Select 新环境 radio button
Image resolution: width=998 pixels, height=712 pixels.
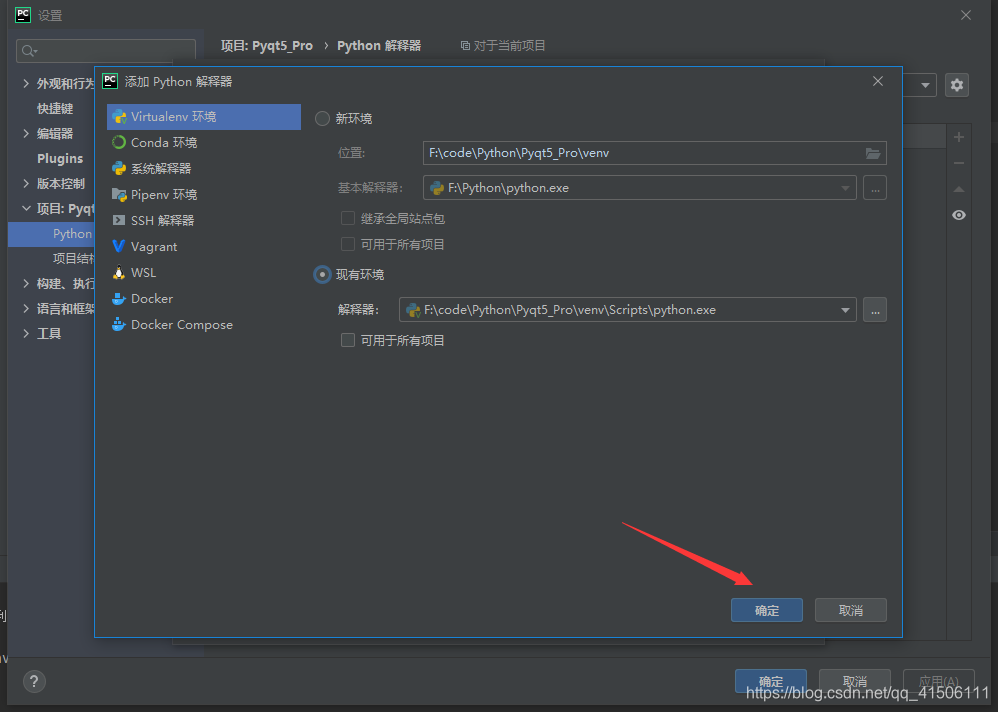tap(323, 118)
